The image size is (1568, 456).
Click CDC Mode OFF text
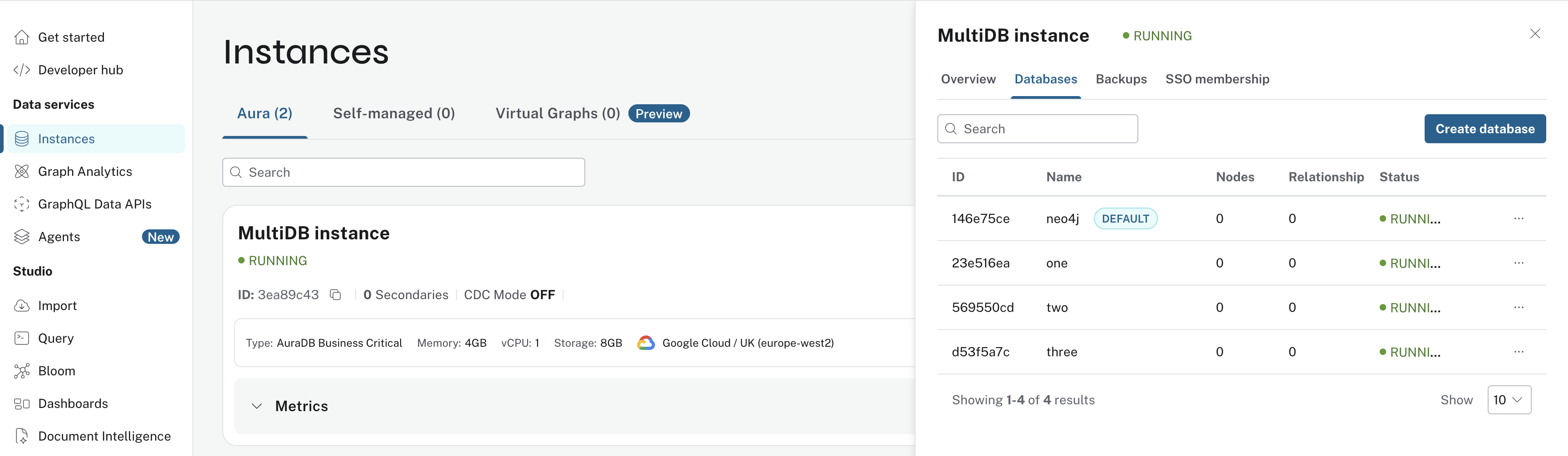[509, 295]
